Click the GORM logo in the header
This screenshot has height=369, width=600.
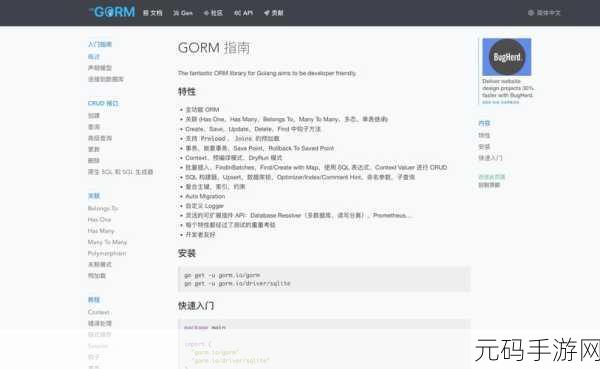click(112, 12)
